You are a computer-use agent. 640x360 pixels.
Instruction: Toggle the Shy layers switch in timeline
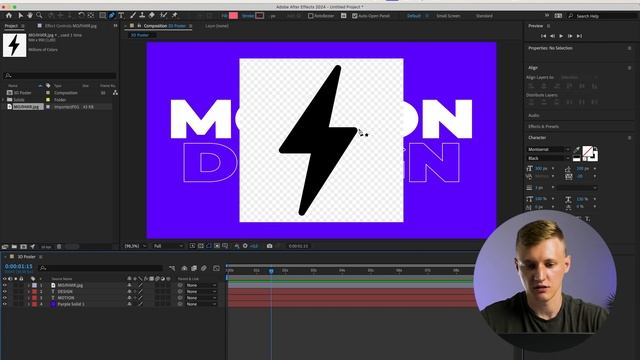tap(184, 268)
